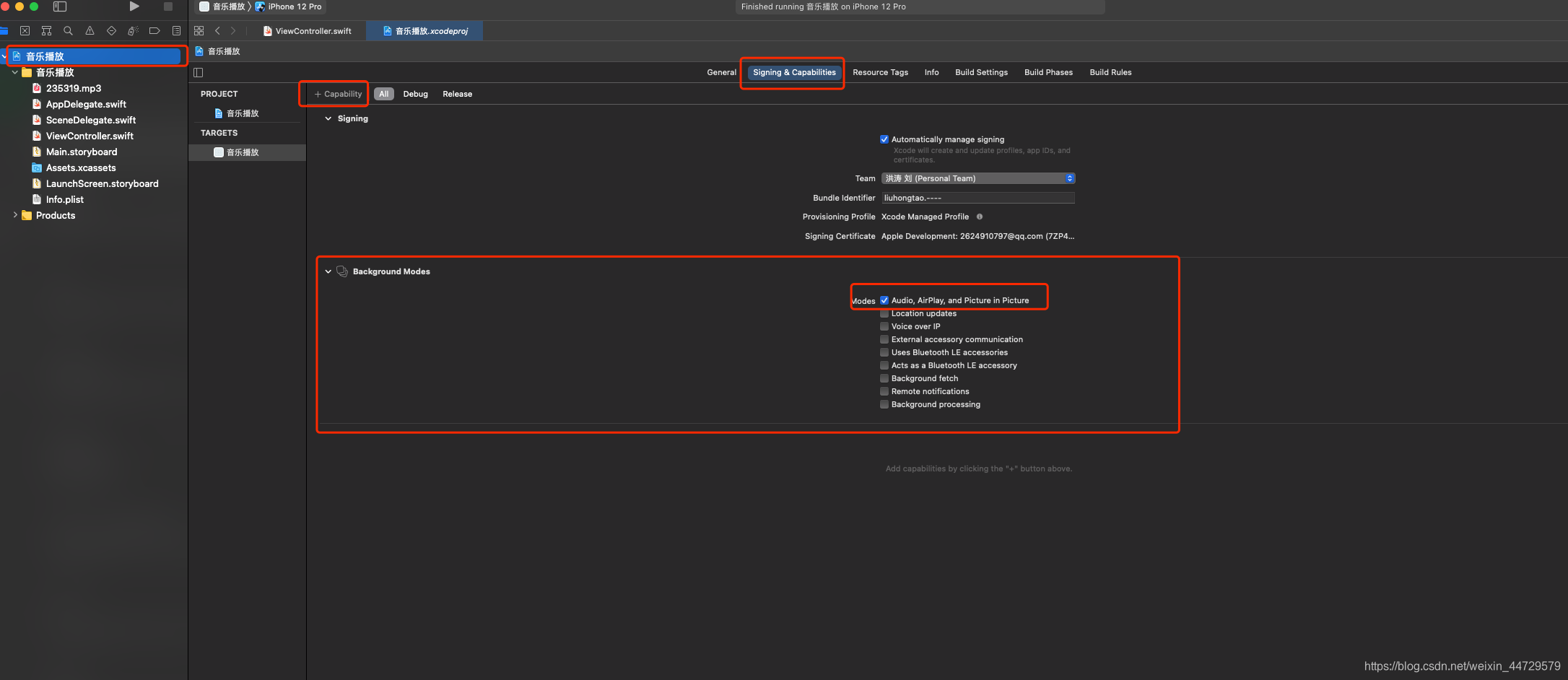Image resolution: width=1568 pixels, height=680 pixels.
Task: Open the test navigator diamond icon
Action: tap(111, 31)
